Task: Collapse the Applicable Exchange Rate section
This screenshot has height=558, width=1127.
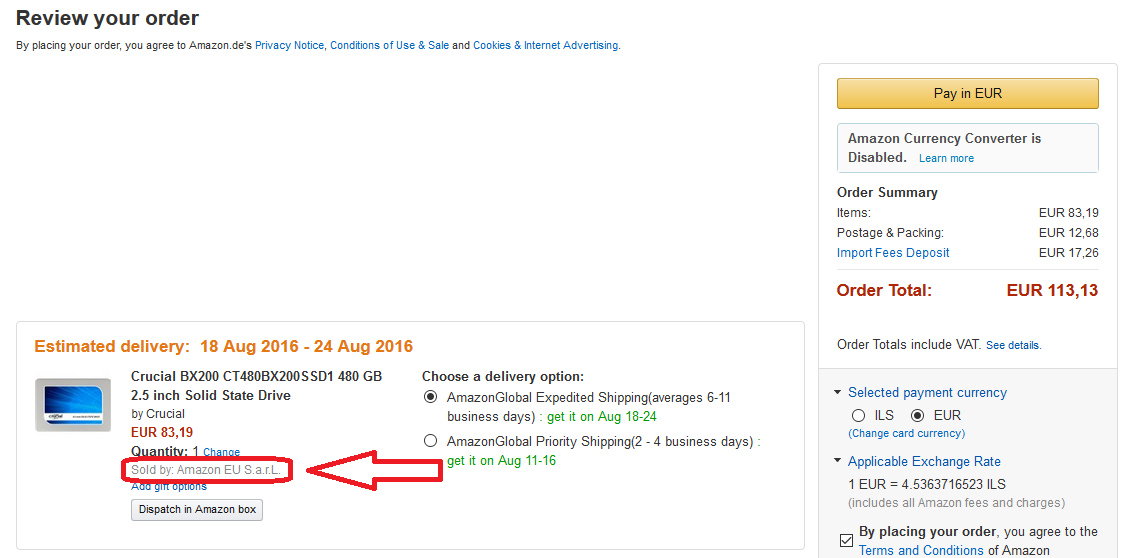Action: pos(837,461)
